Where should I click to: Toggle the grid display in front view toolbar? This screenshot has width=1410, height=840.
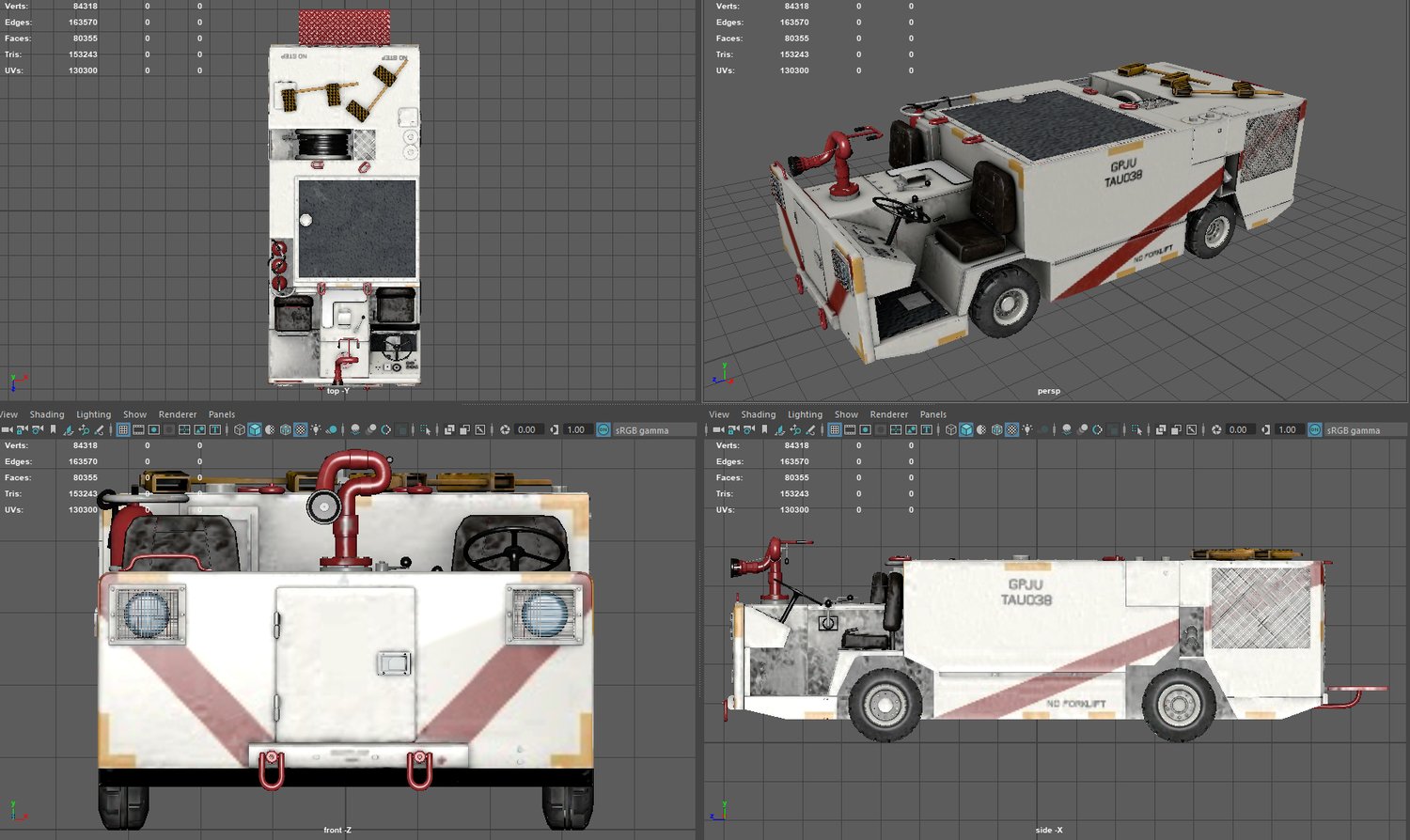coord(123,429)
